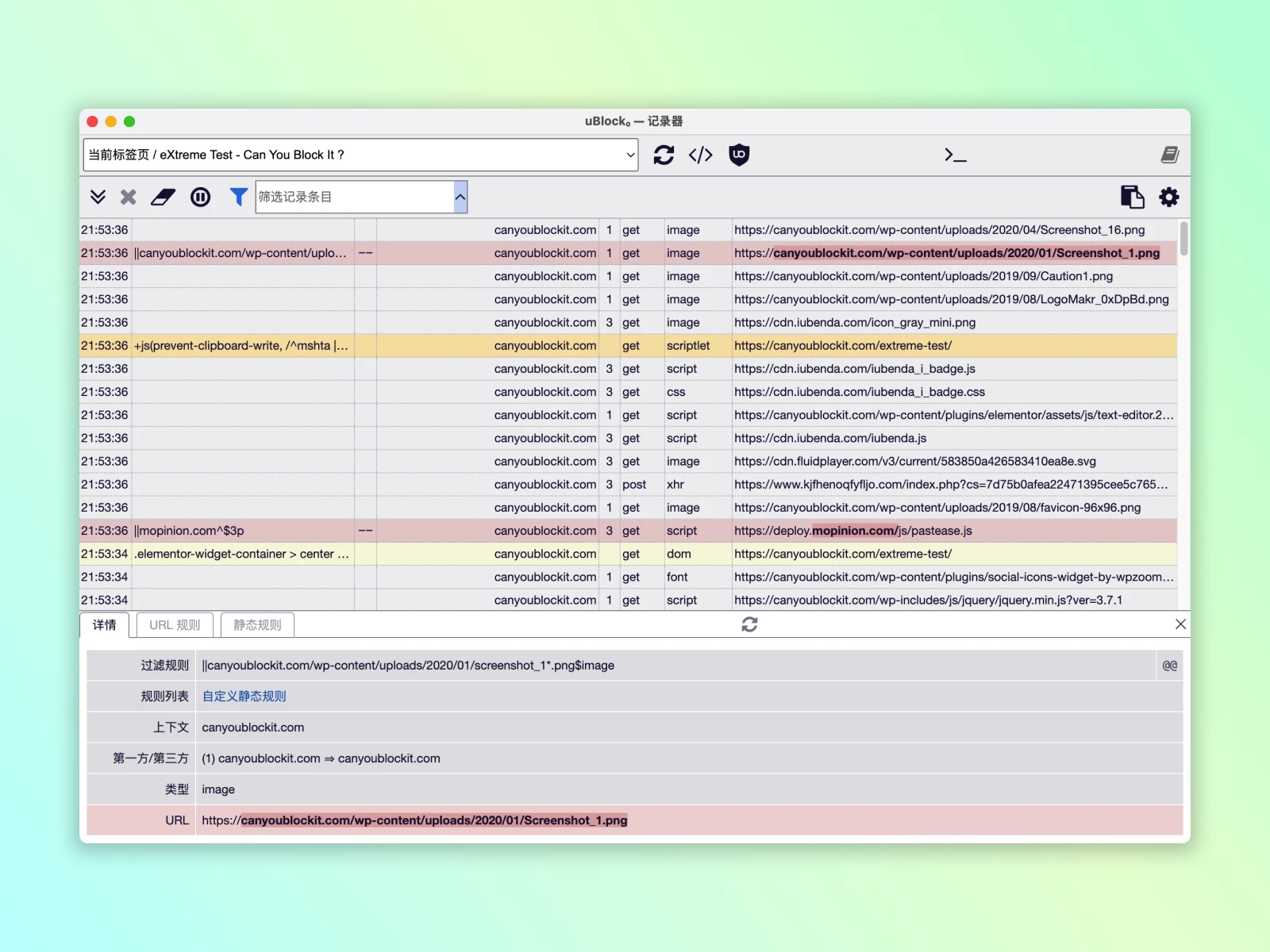Refresh details panel with reload icon
The height and width of the screenshot is (952, 1270).
click(x=749, y=624)
